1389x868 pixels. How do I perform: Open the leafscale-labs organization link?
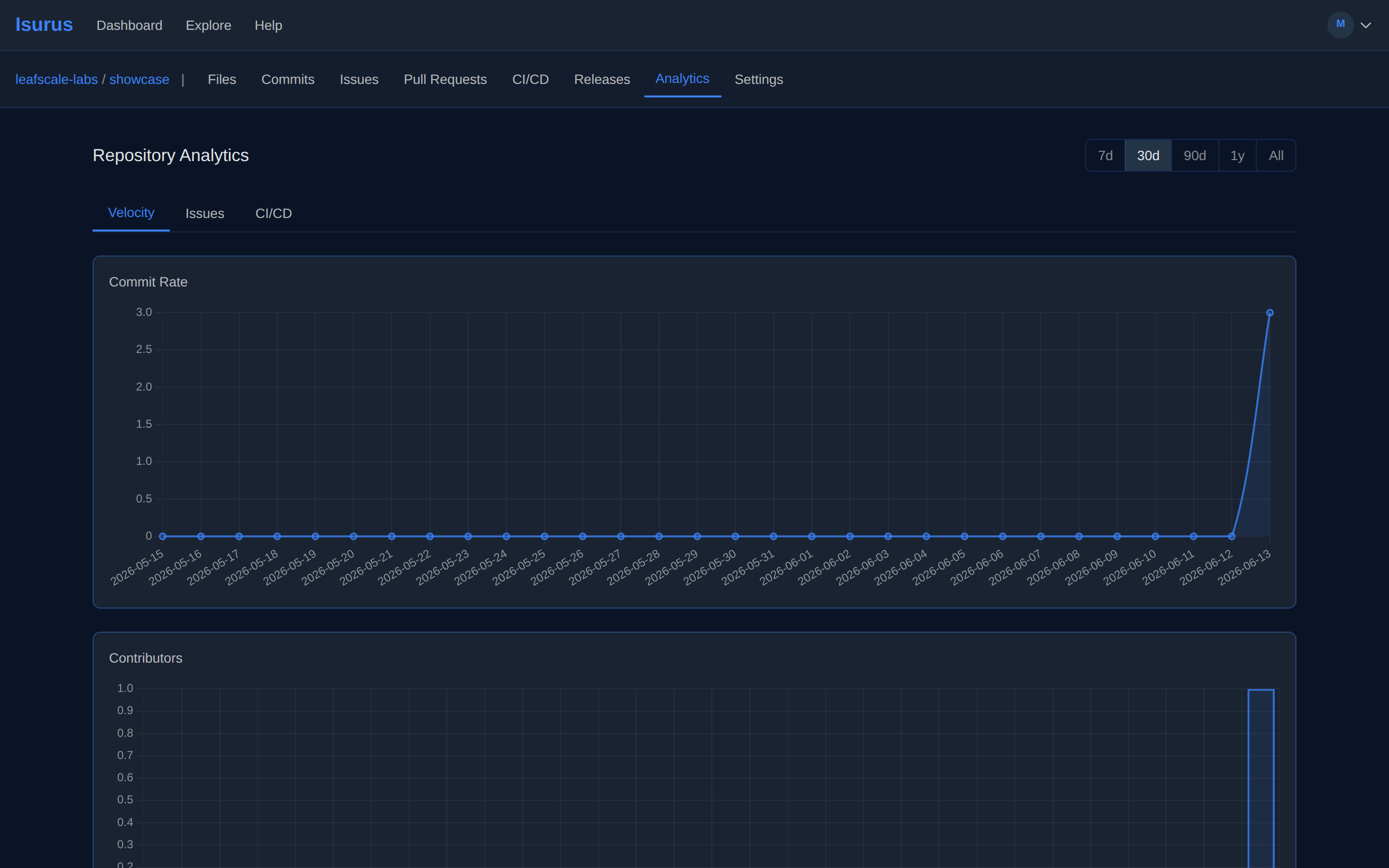[56, 79]
